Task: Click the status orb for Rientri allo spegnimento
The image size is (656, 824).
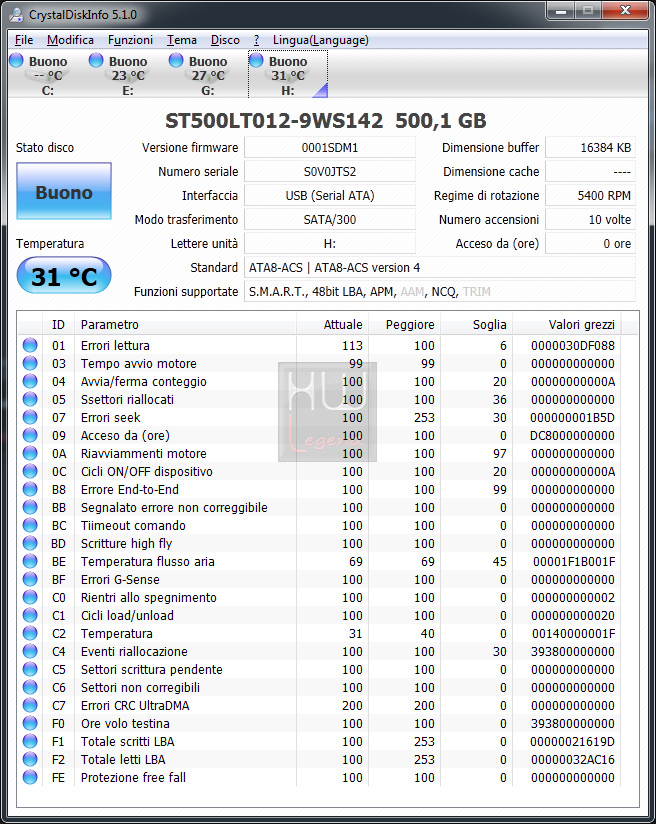Action: (30, 597)
